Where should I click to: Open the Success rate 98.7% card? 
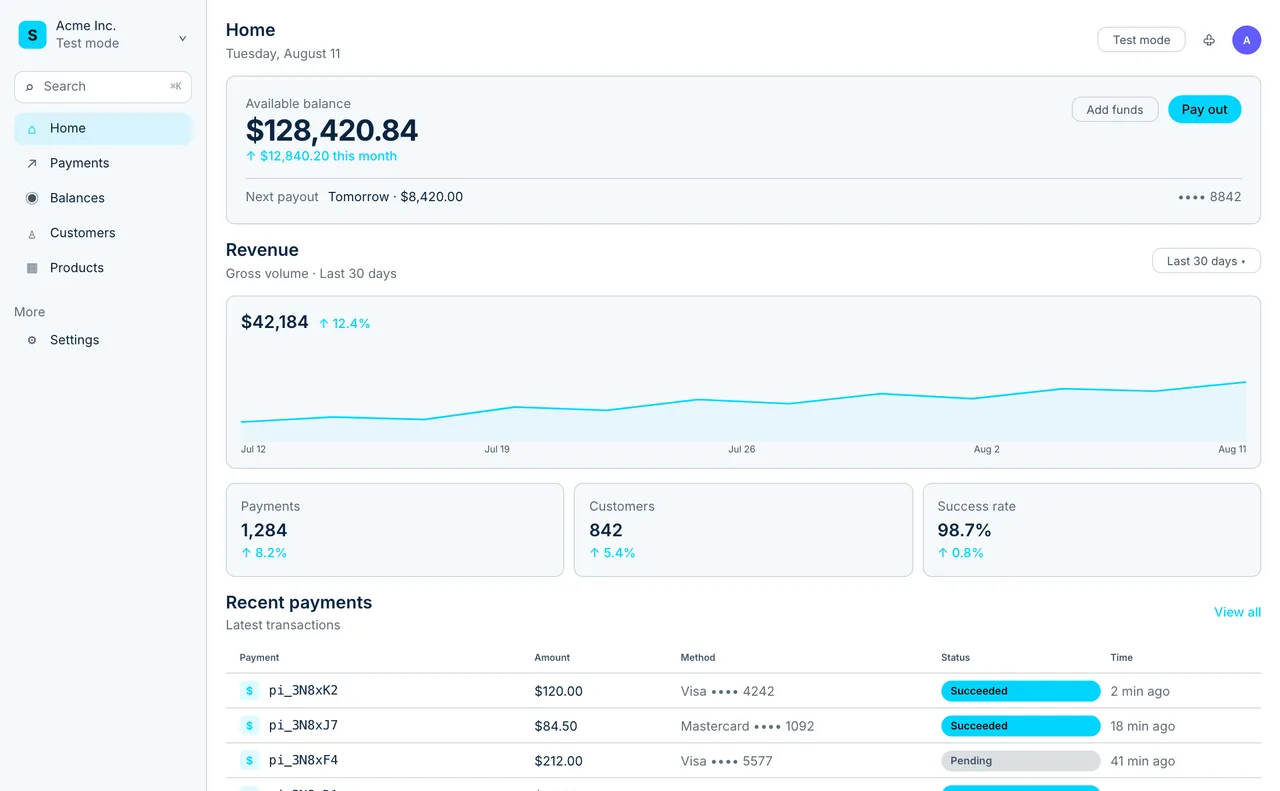(x=1092, y=530)
